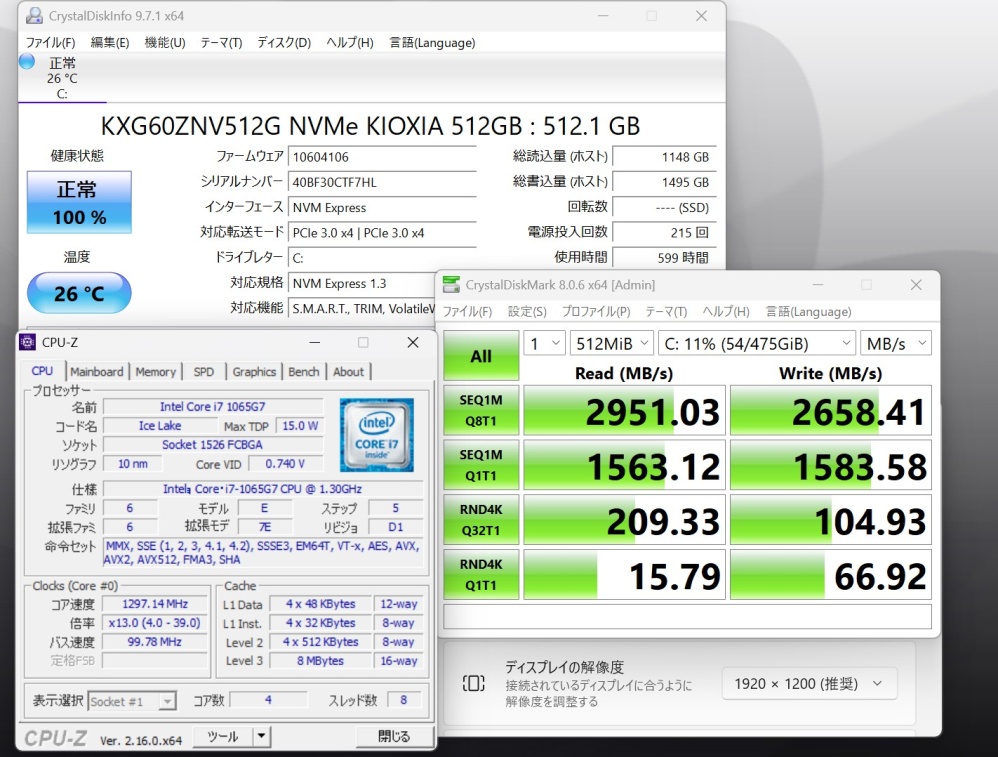Open the C: 11% drive selection dropdown

[757, 344]
